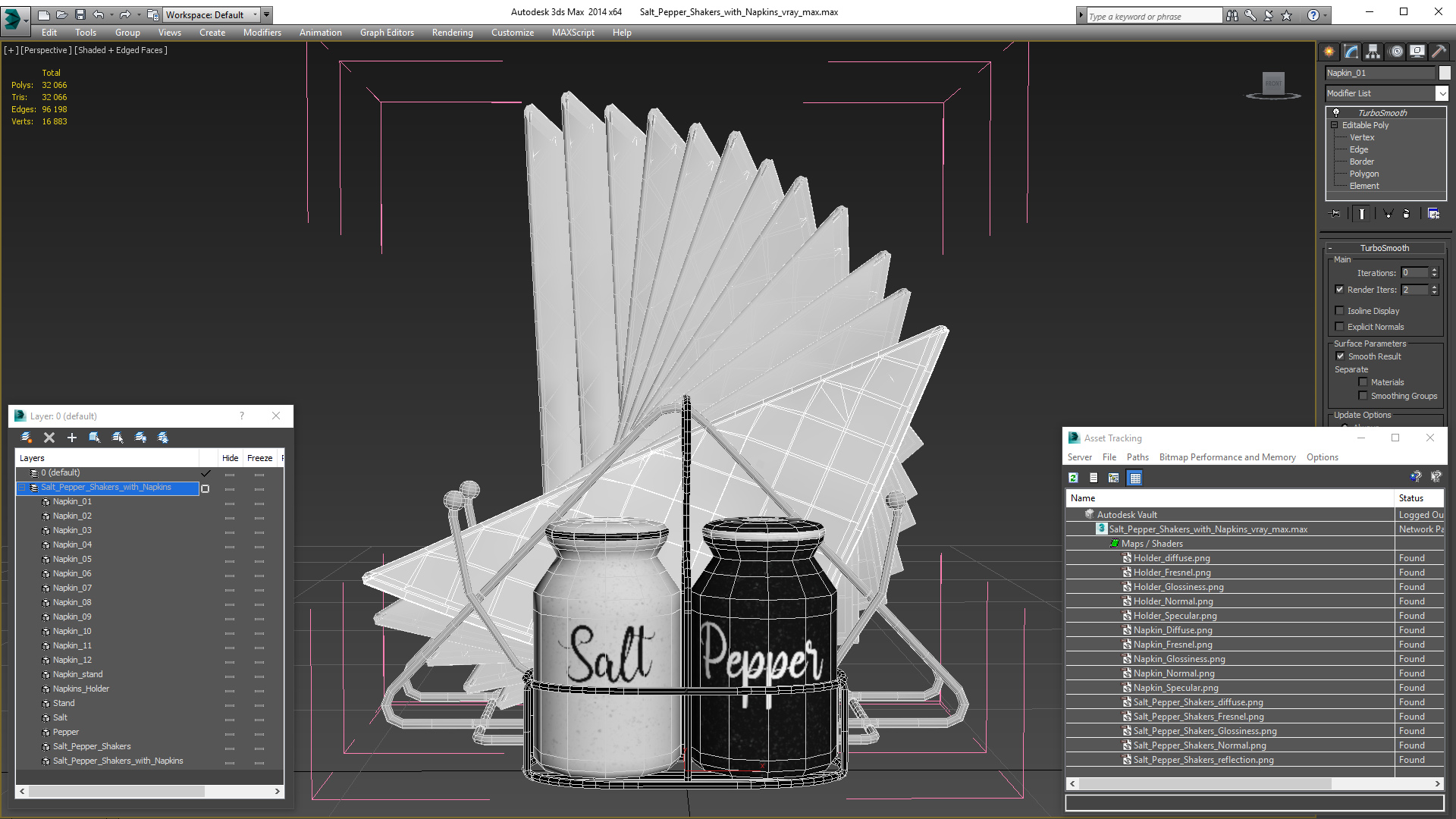Collapse the Editable Poly stack entry

pos(1335,125)
